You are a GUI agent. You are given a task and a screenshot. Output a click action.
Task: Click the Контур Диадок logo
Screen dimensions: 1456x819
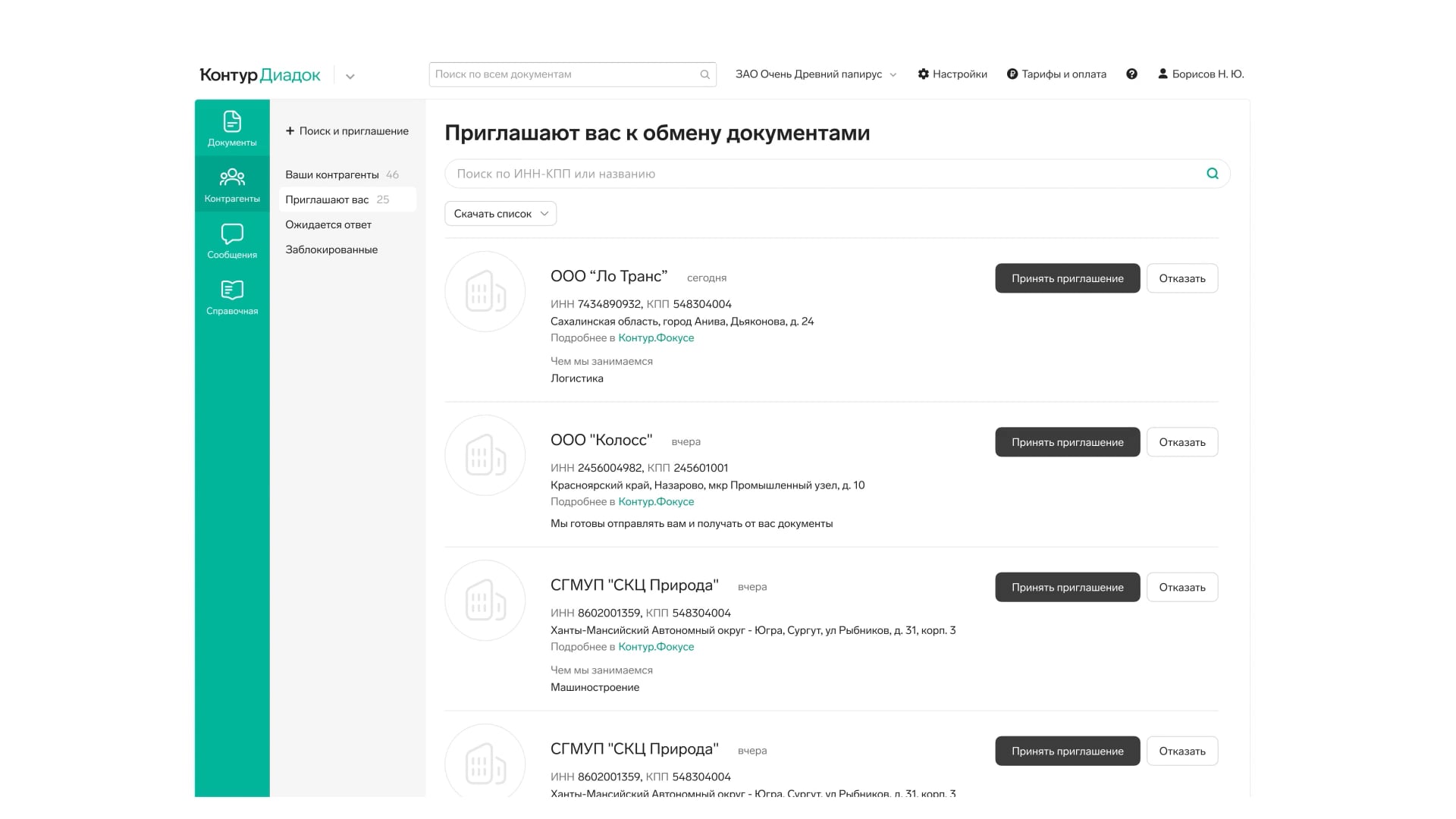tap(260, 74)
